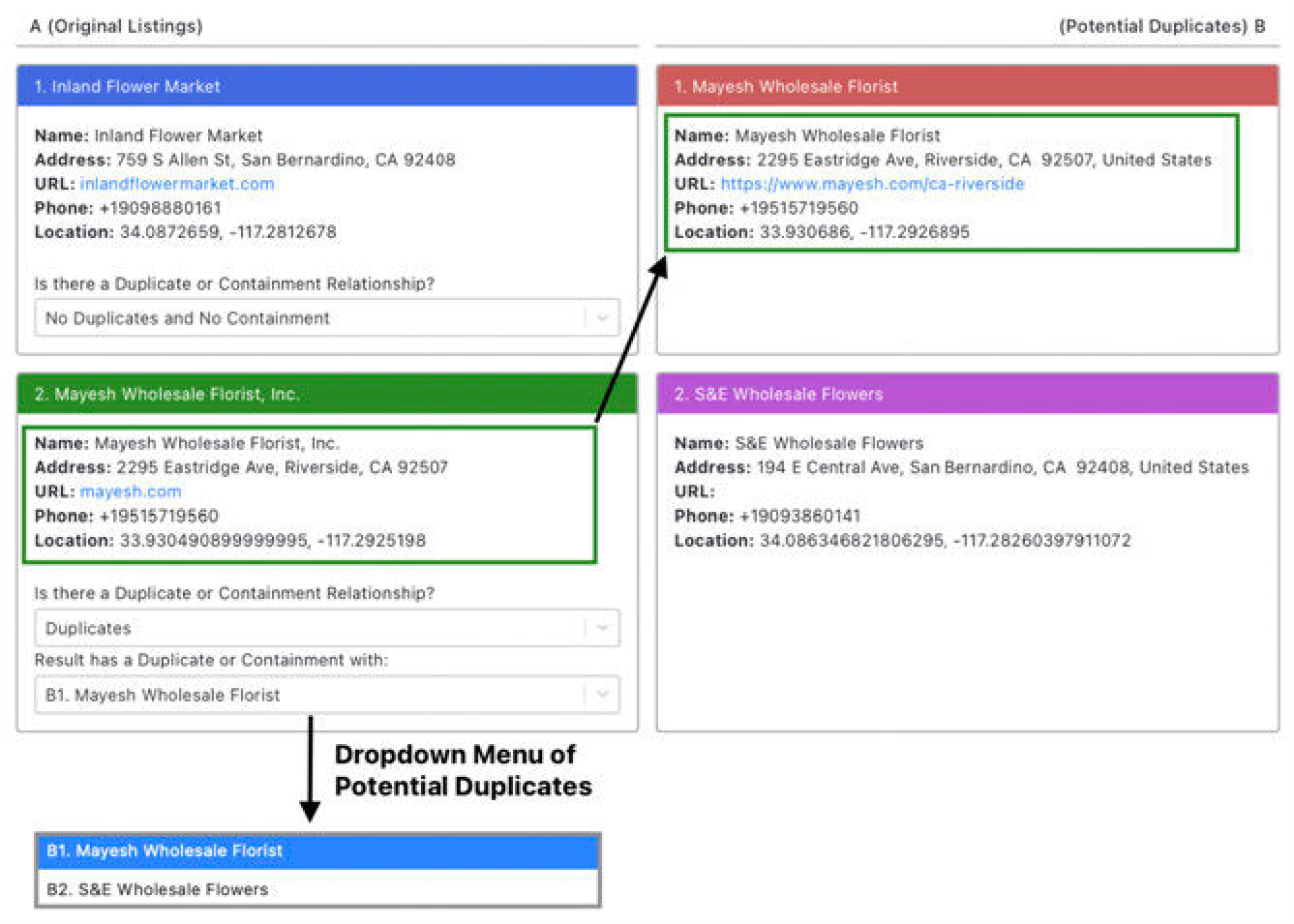The height and width of the screenshot is (924, 1294).
Task: Select 'B2. S&E Wholesale Flowers' option in the dropdown menu
Action: pos(317,888)
